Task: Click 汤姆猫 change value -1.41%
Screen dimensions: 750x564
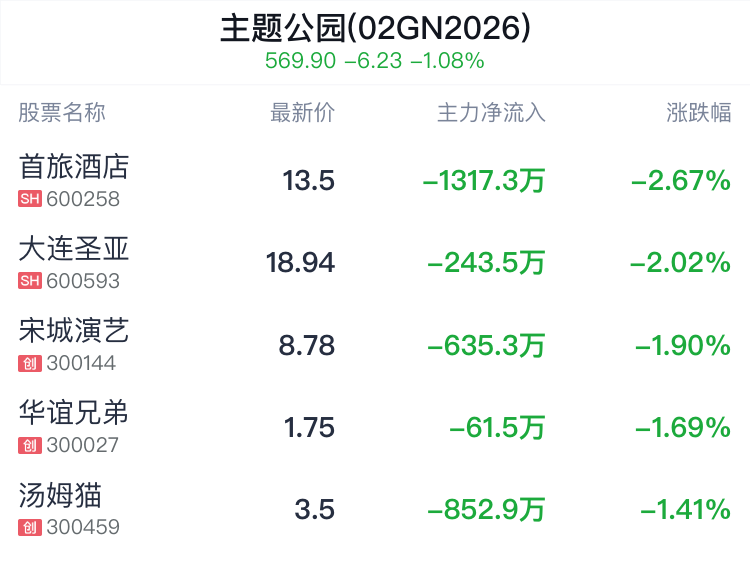Action: (x=684, y=510)
